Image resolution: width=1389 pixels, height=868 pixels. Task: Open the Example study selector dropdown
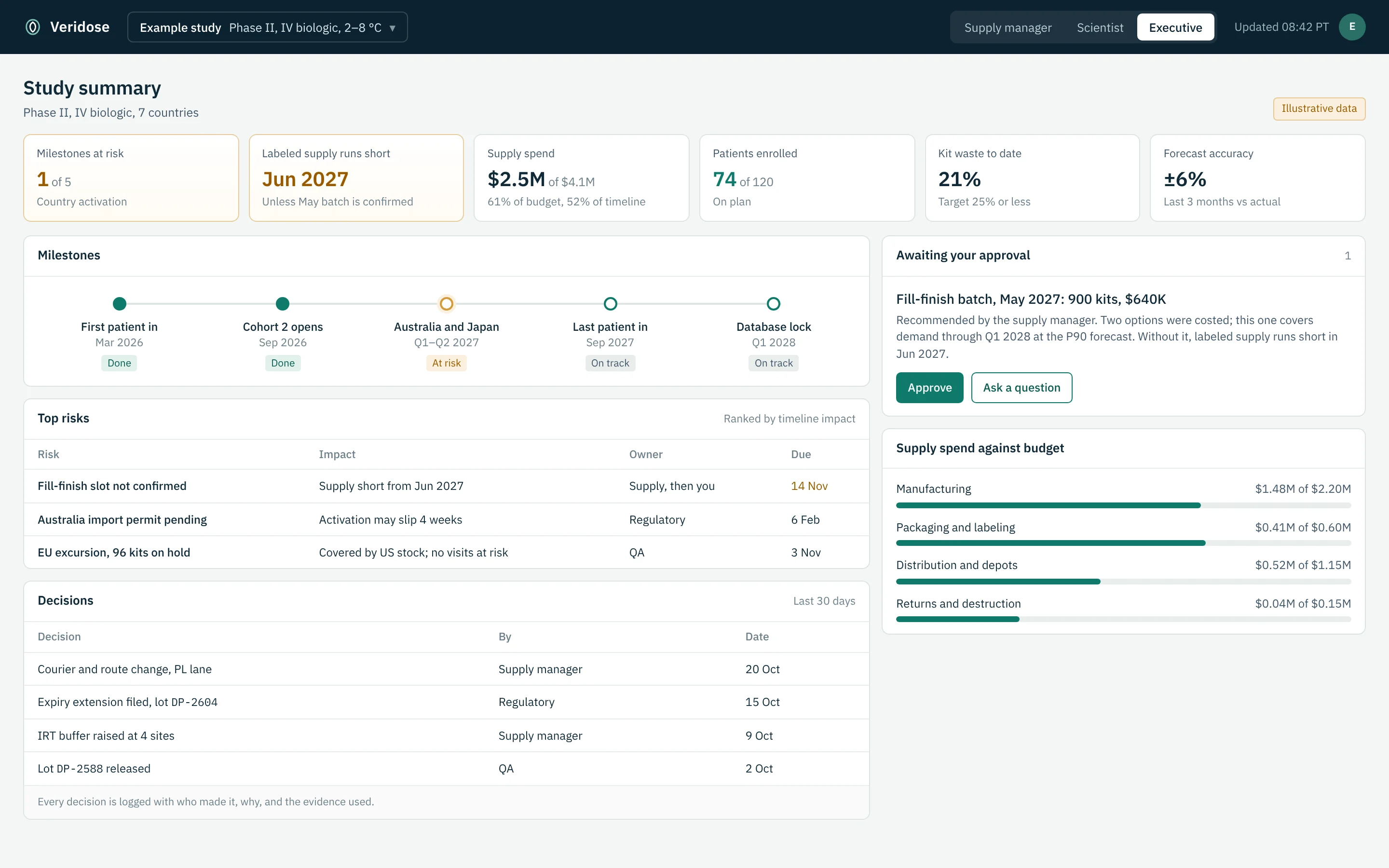pyautogui.click(x=268, y=27)
